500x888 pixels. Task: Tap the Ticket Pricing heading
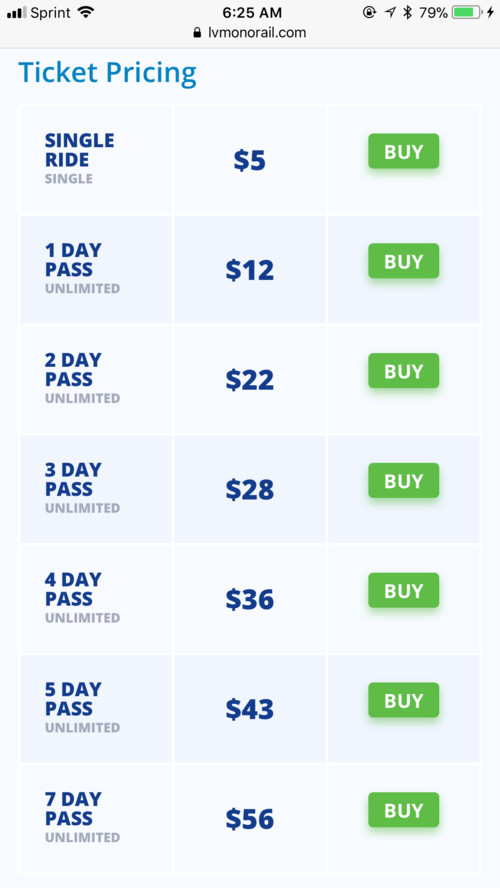point(108,73)
